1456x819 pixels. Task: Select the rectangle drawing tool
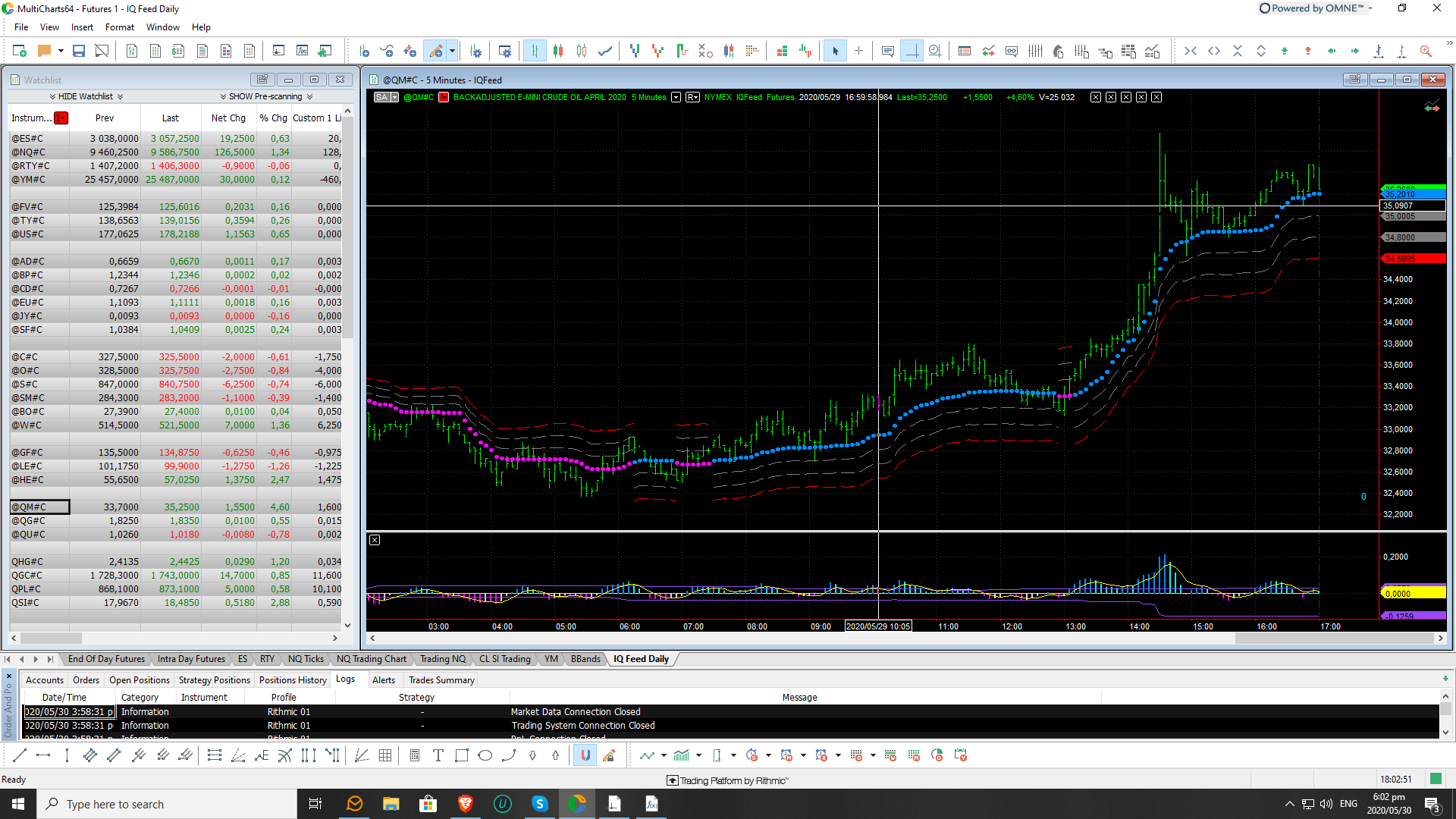pos(462,755)
